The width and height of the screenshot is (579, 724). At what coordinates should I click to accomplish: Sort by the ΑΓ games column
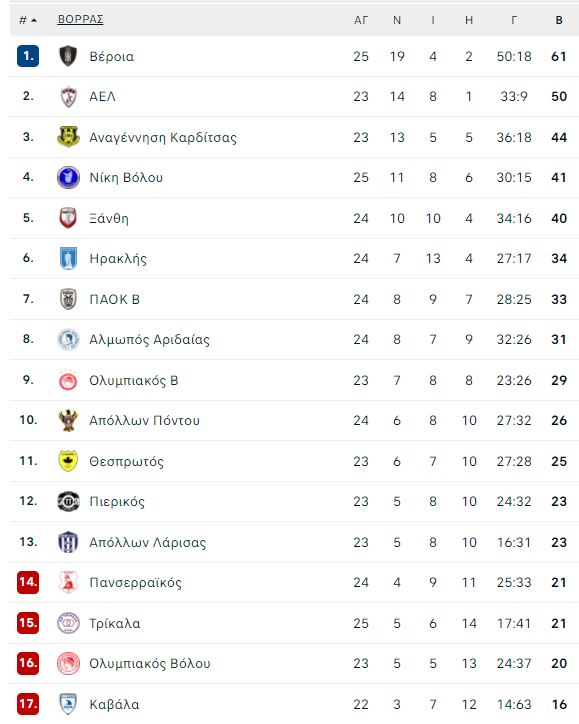(361, 20)
